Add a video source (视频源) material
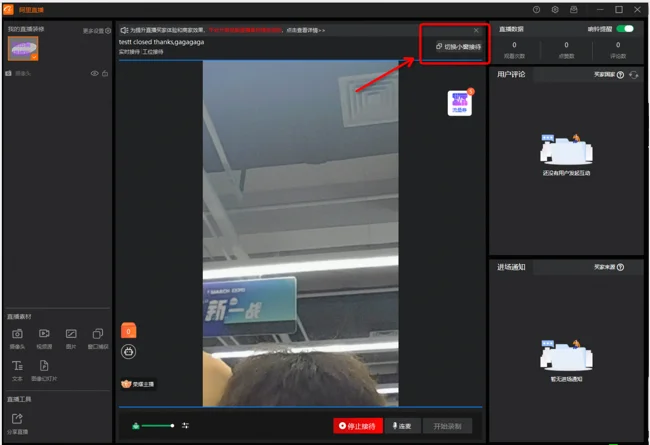 [x=44, y=338]
